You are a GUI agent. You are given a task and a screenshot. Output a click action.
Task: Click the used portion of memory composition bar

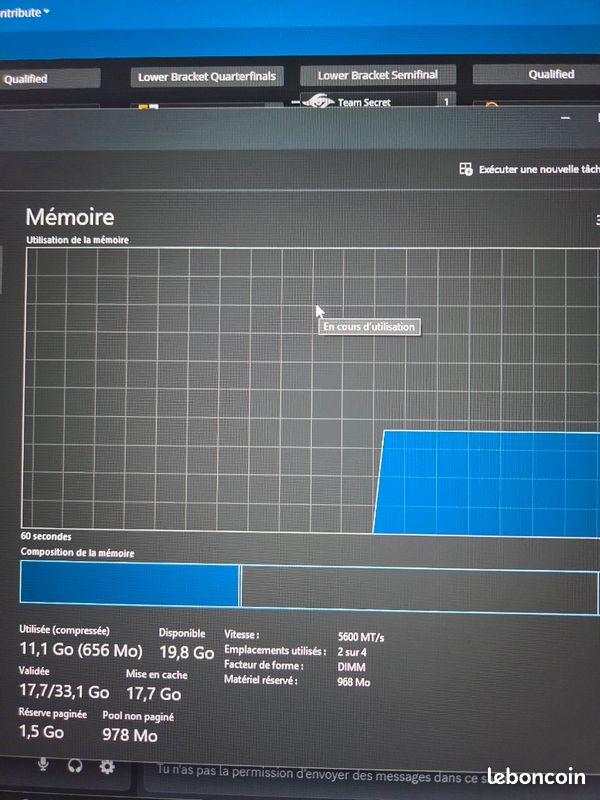point(129,583)
